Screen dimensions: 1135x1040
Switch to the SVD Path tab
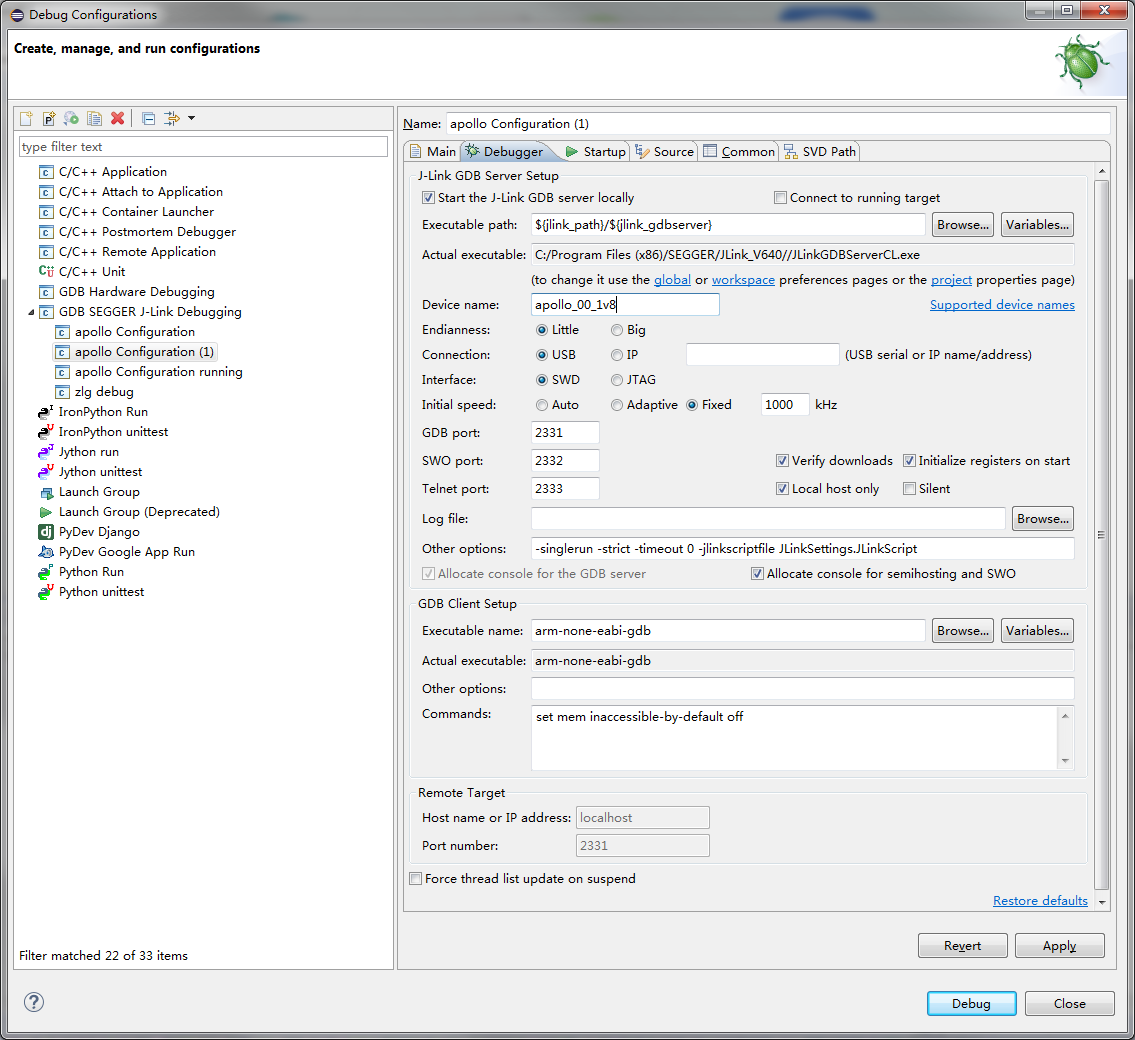click(820, 151)
